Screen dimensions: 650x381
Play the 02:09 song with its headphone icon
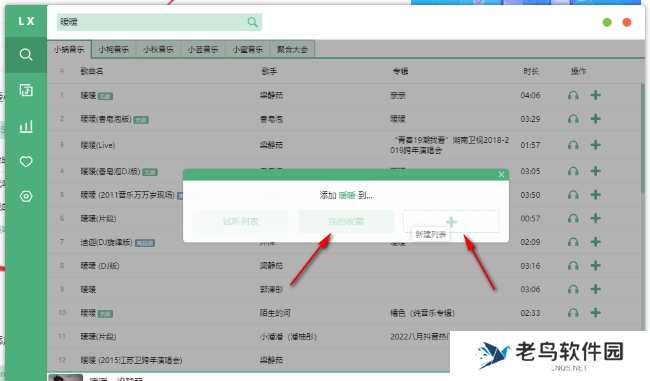coord(573,242)
